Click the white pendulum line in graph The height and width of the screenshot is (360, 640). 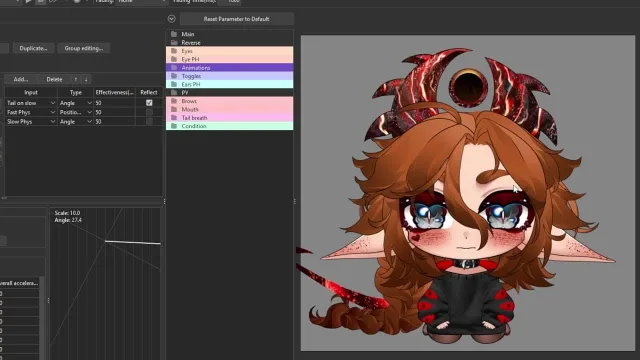tap(133, 242)
